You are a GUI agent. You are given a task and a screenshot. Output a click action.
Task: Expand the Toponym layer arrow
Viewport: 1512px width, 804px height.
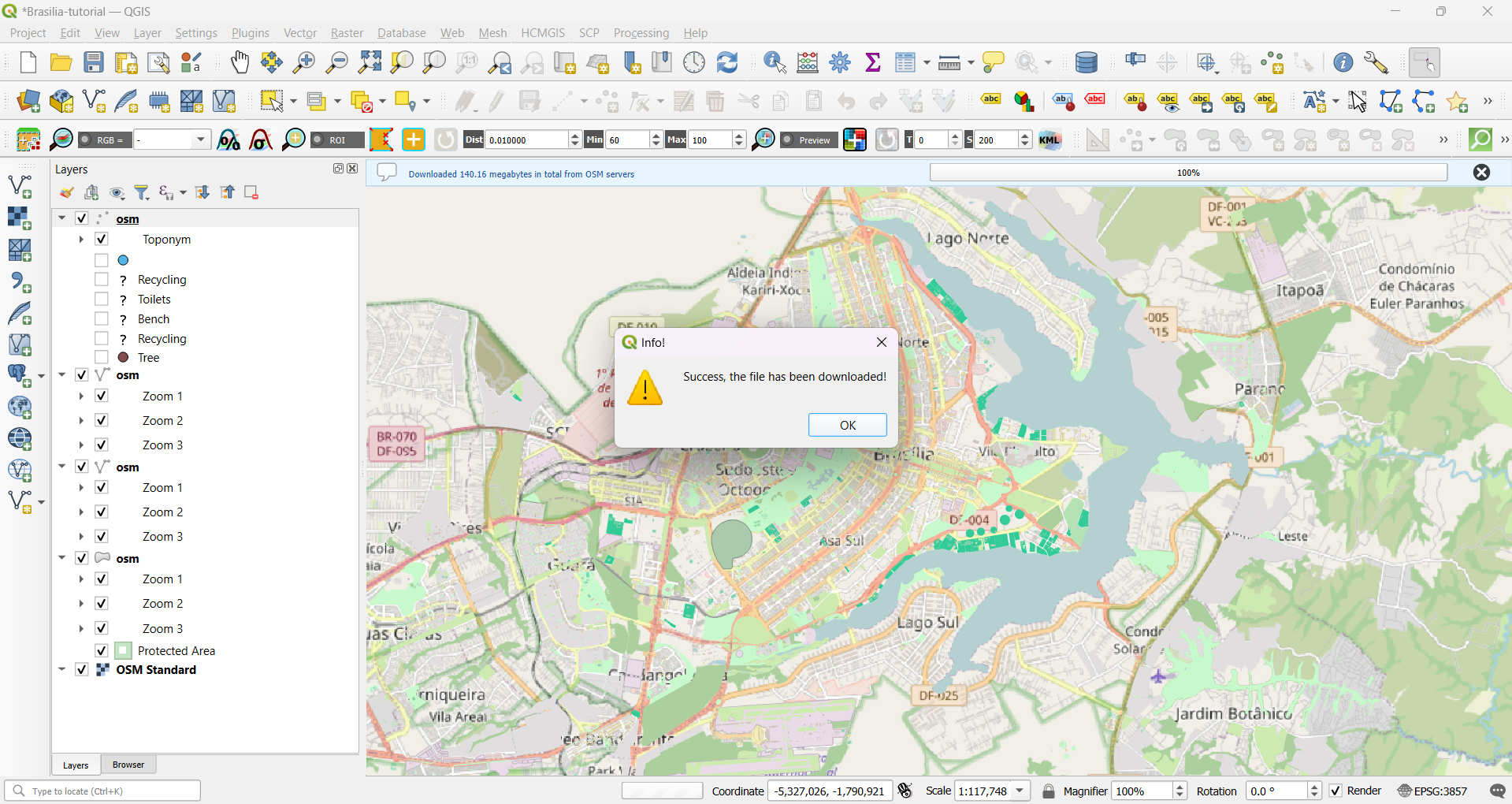[x=81, y=239]
